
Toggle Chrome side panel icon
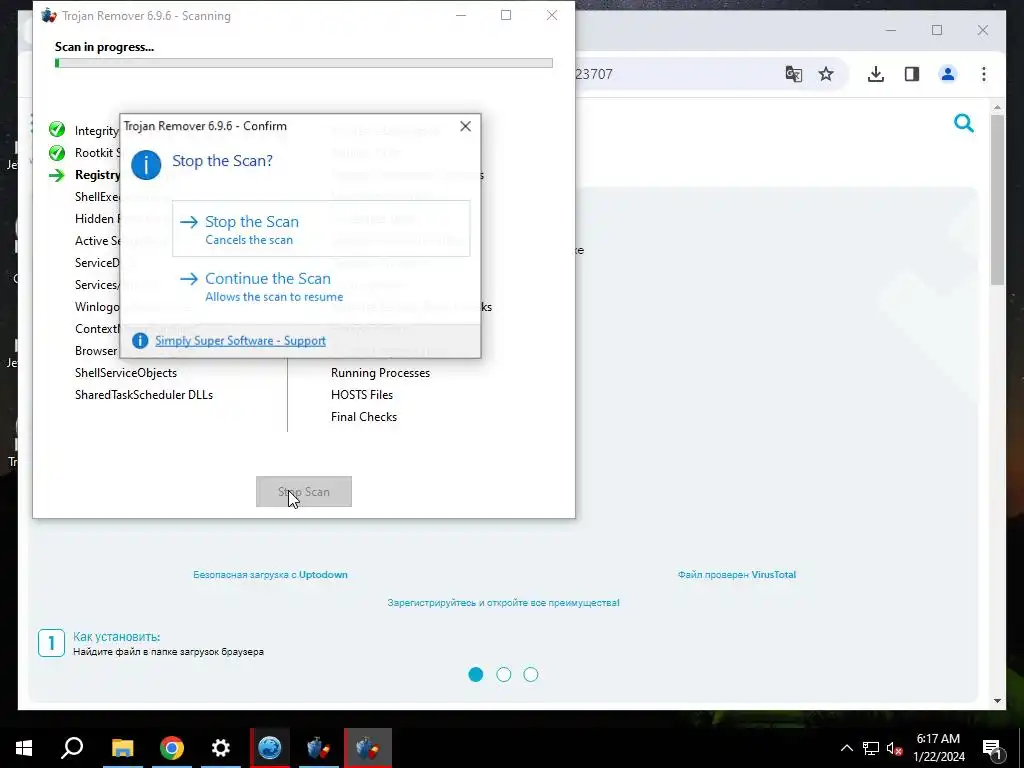[x=912, y=74]
